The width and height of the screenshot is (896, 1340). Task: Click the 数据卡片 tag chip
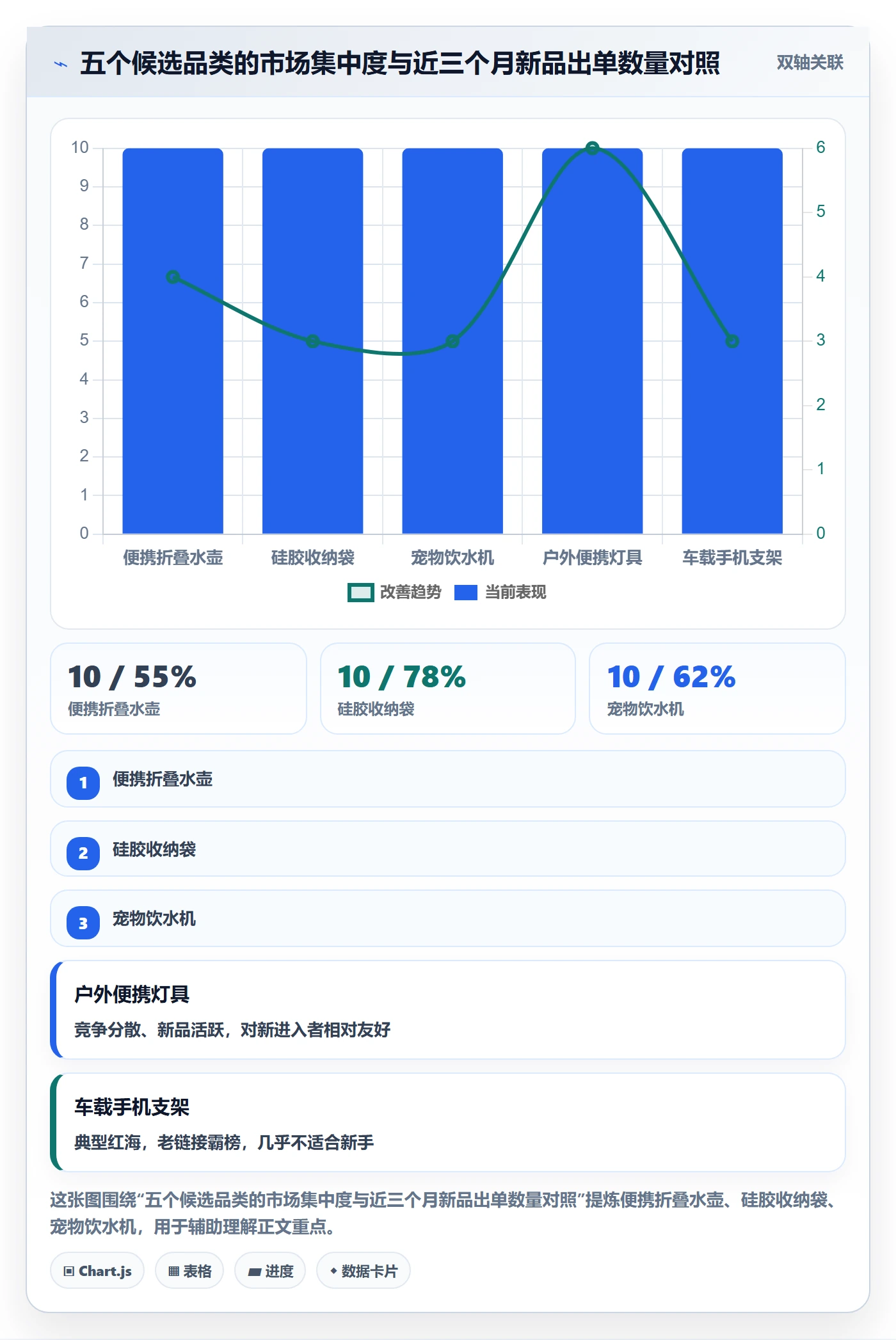pos(364,1271)
